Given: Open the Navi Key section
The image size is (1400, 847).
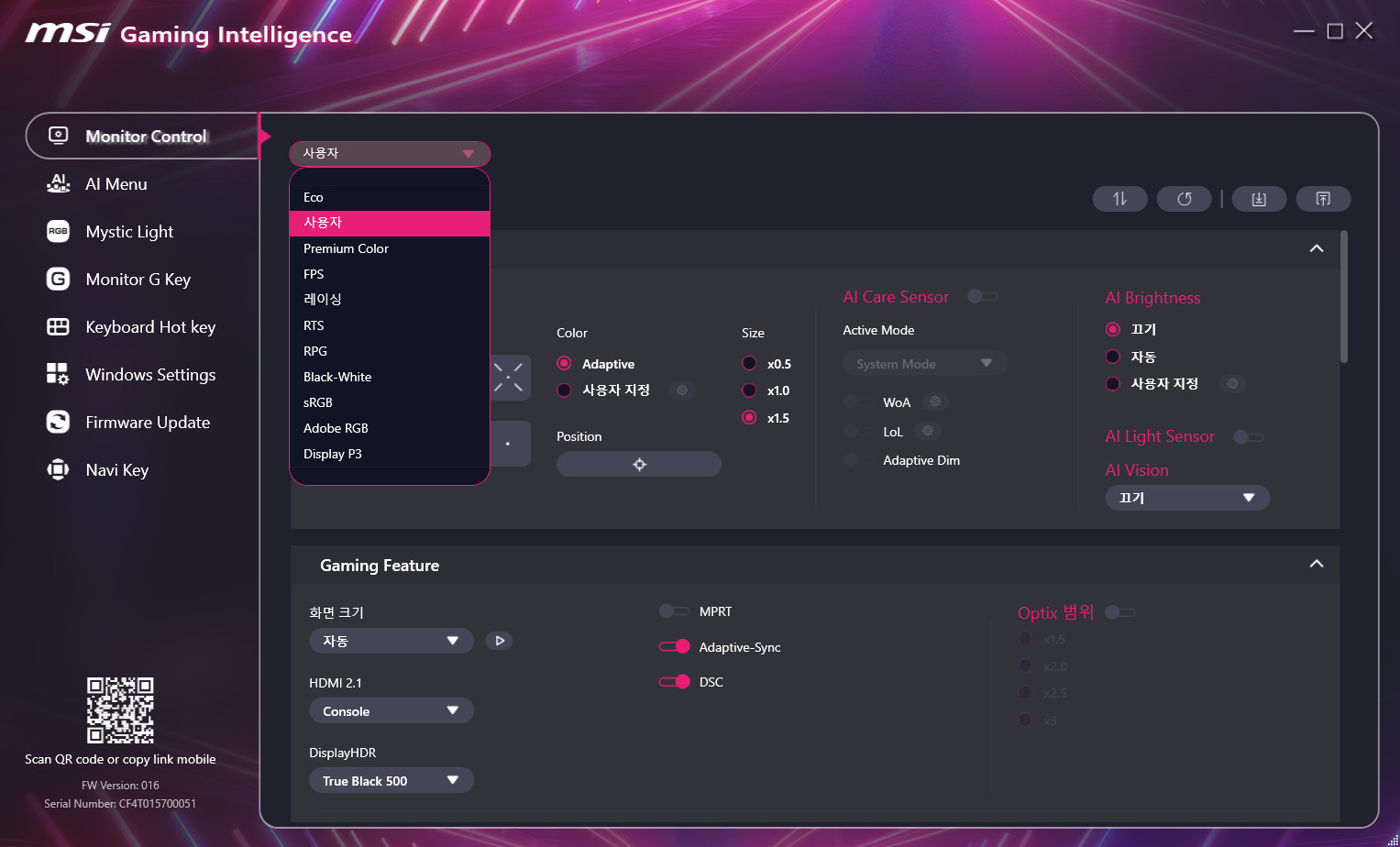Looking at the screenshot, I should click(x=116, y=470).
